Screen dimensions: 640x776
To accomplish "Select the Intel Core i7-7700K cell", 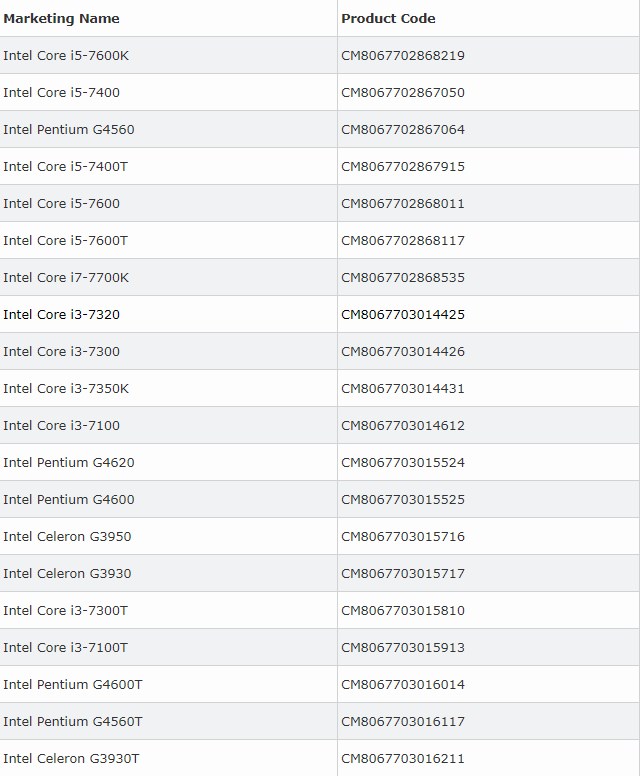I will click(66, 278).
